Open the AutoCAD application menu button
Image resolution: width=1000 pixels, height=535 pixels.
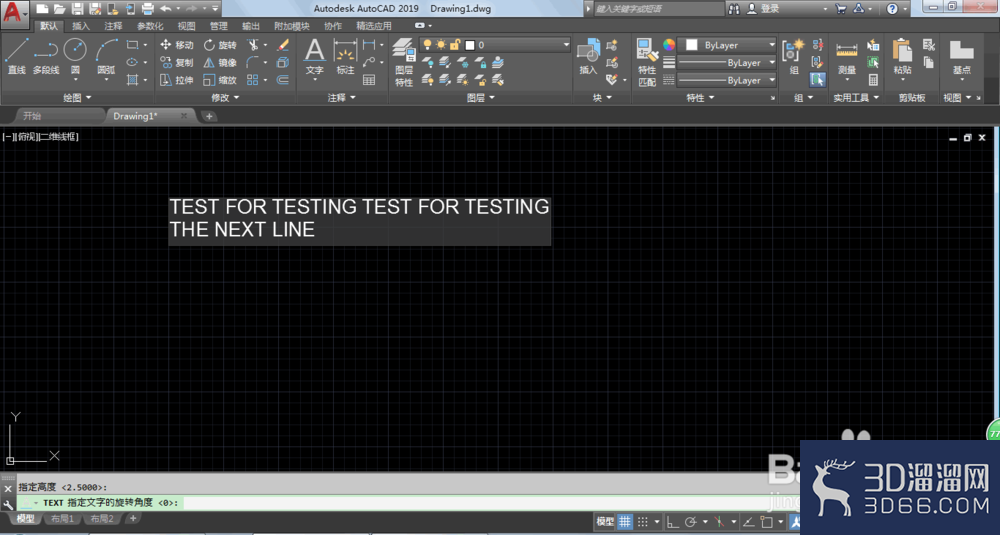coord(15,13)
